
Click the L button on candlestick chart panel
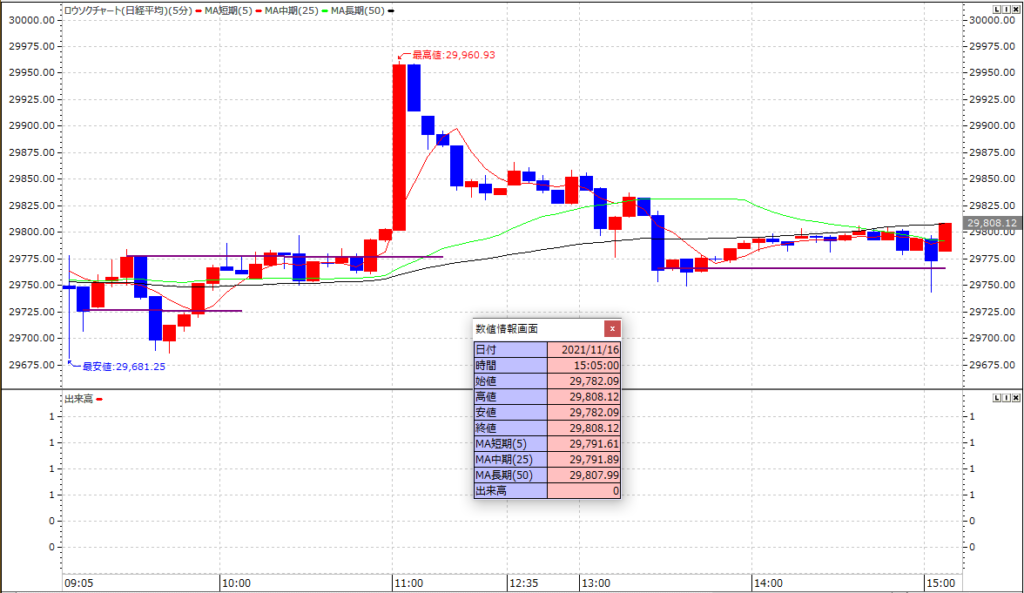coord(996,8)
